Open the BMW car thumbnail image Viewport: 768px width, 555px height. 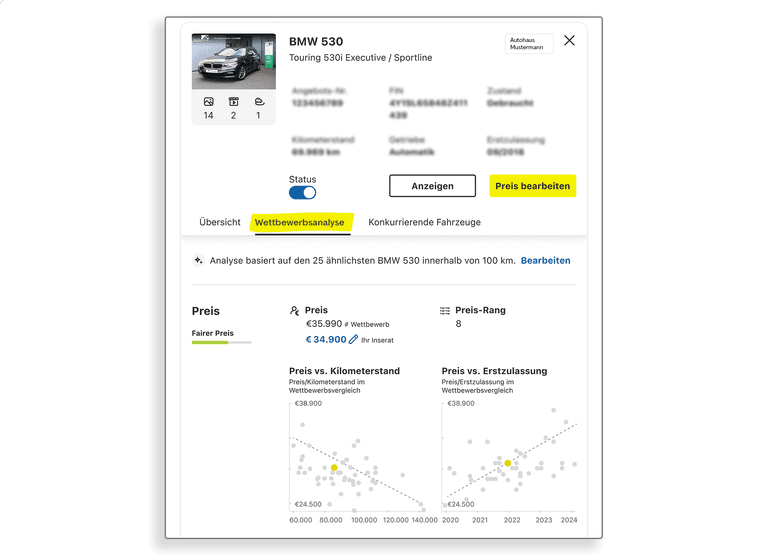pyautogui.click(x=234, y=61)
